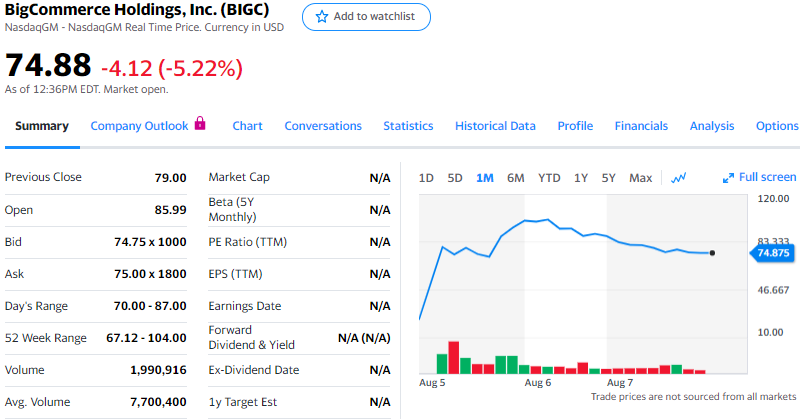Click the N/A (N/A) dividend value
This screenshot has width=800, height=419.
point(364,338)
